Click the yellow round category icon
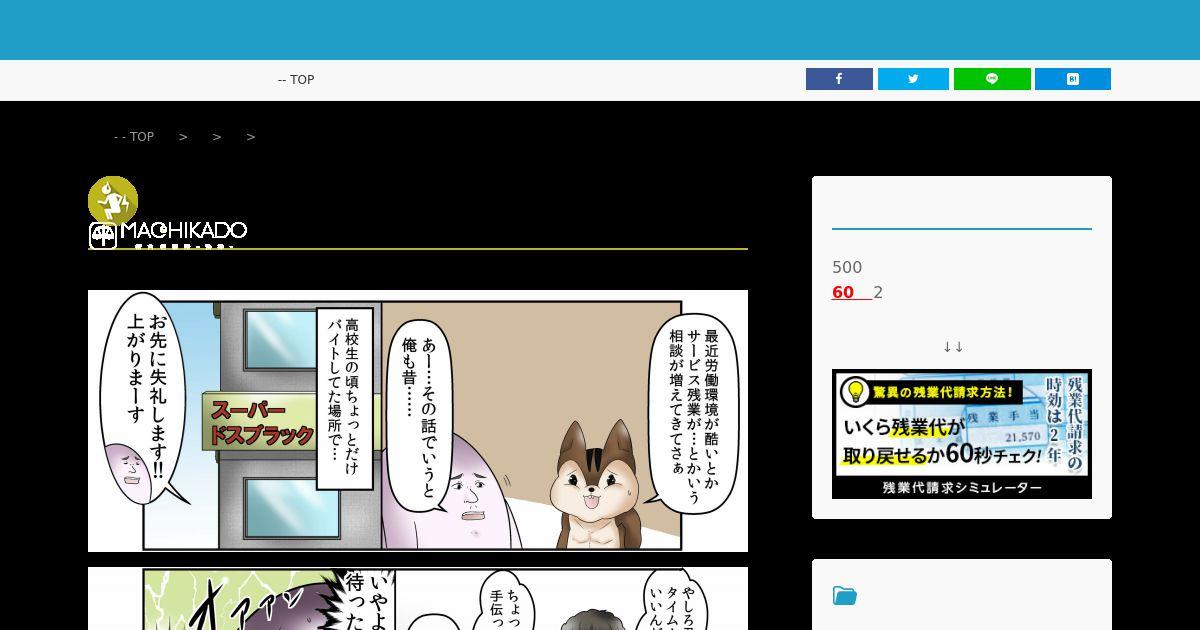1200x630 pixels. 113,201
